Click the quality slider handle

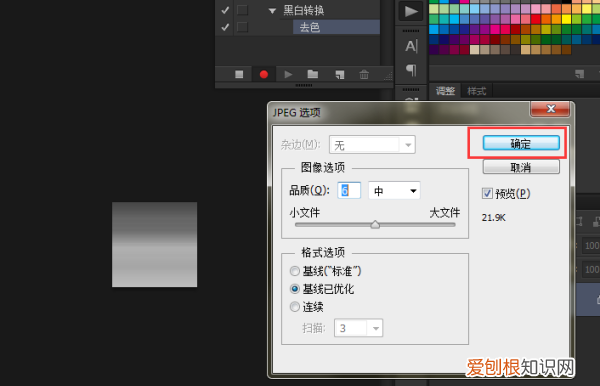375,225
